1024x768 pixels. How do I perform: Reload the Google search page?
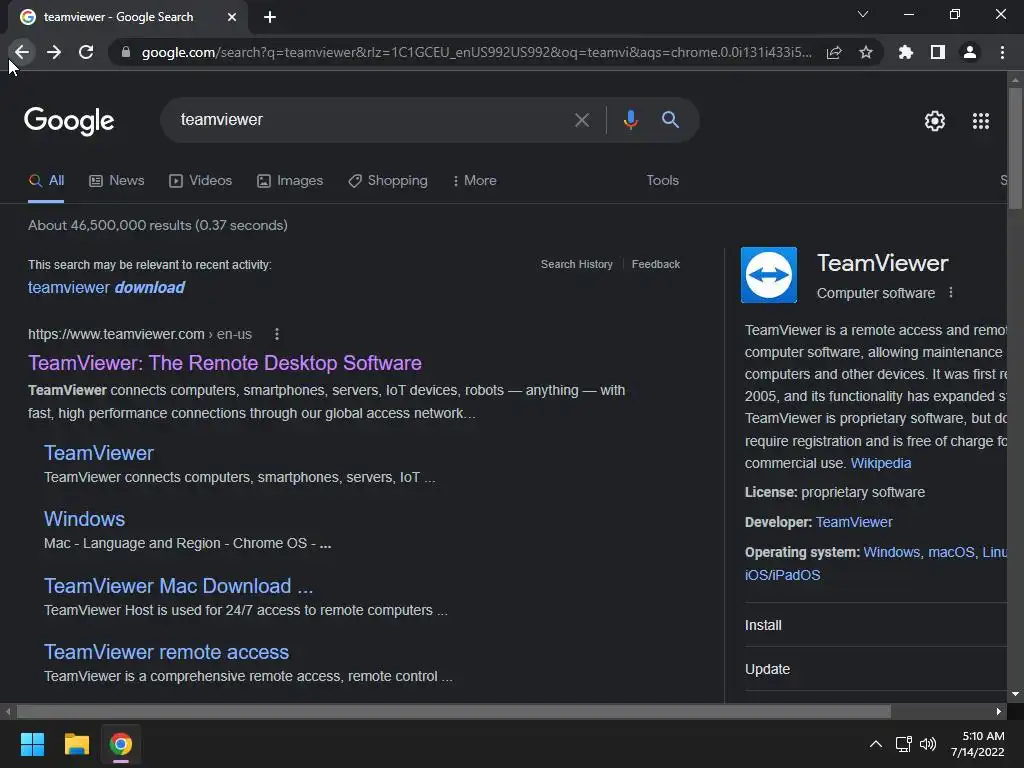point(86,52)
